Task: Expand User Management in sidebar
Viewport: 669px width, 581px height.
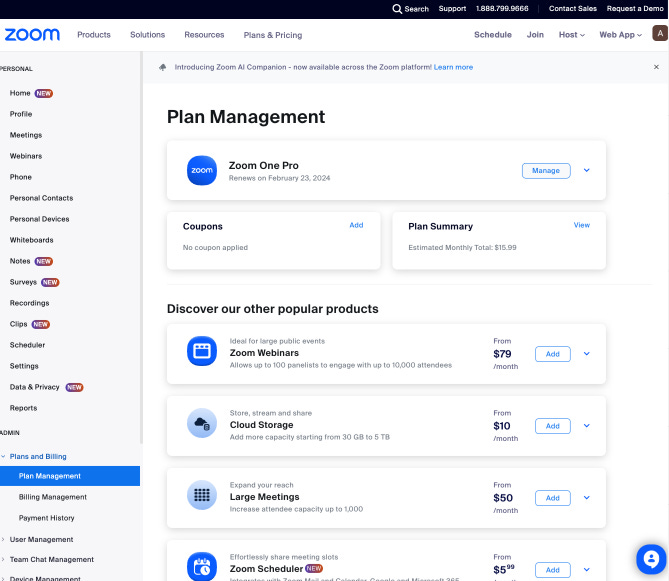Action: click(3, 540)
